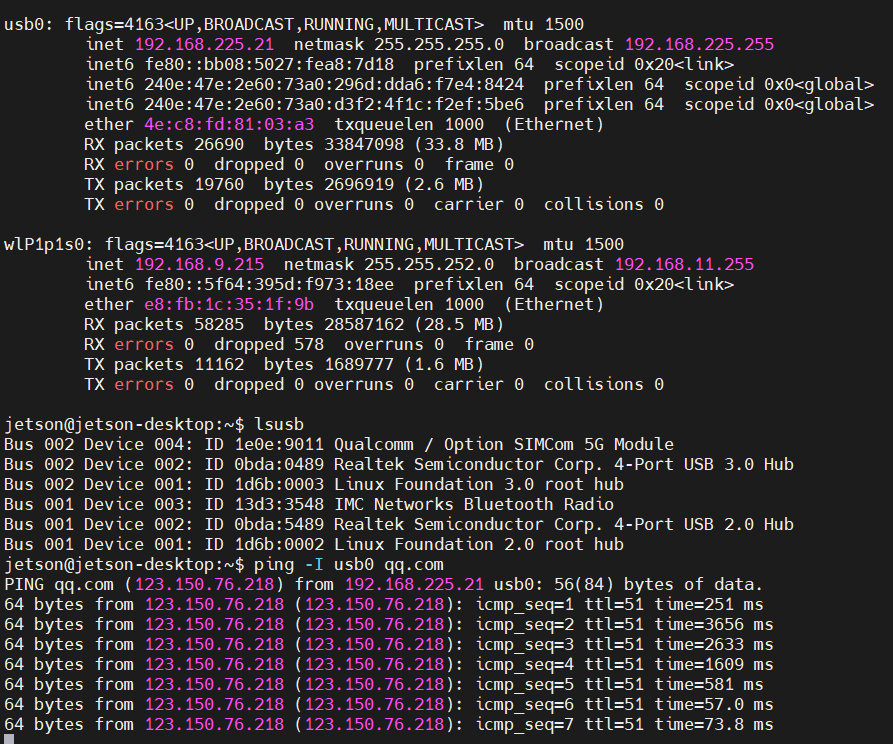The height and width of the screenshot is (744, 893).
Task: Click the time=73.8 ms ping result
Action: [714, 724]
